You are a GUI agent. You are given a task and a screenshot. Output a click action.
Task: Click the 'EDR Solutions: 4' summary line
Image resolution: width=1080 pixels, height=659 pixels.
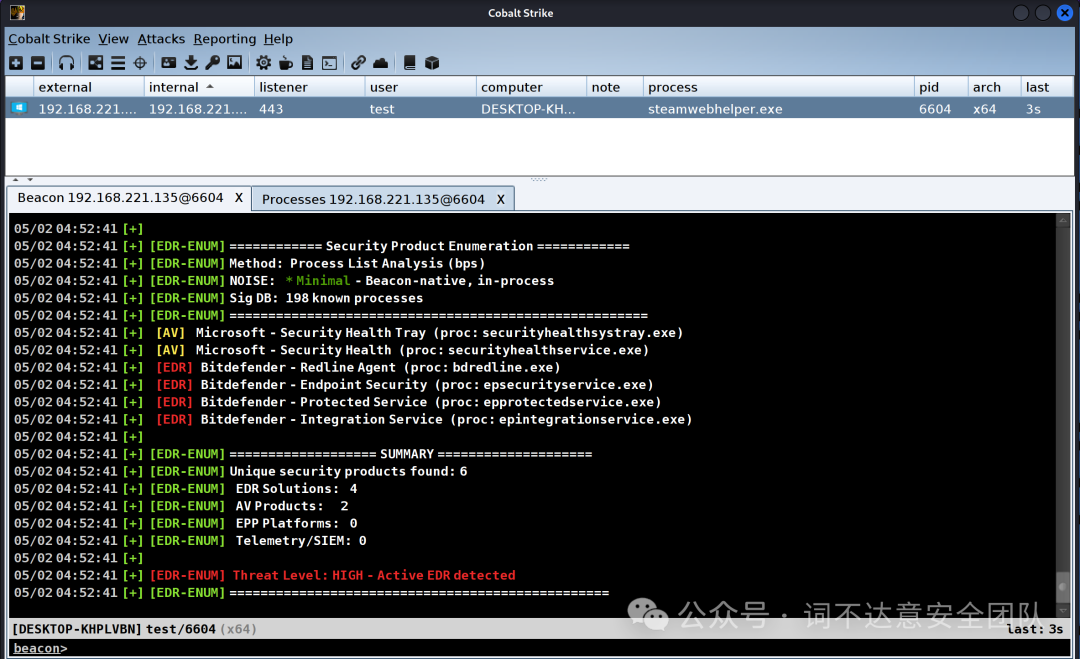[x=296, y=489]
